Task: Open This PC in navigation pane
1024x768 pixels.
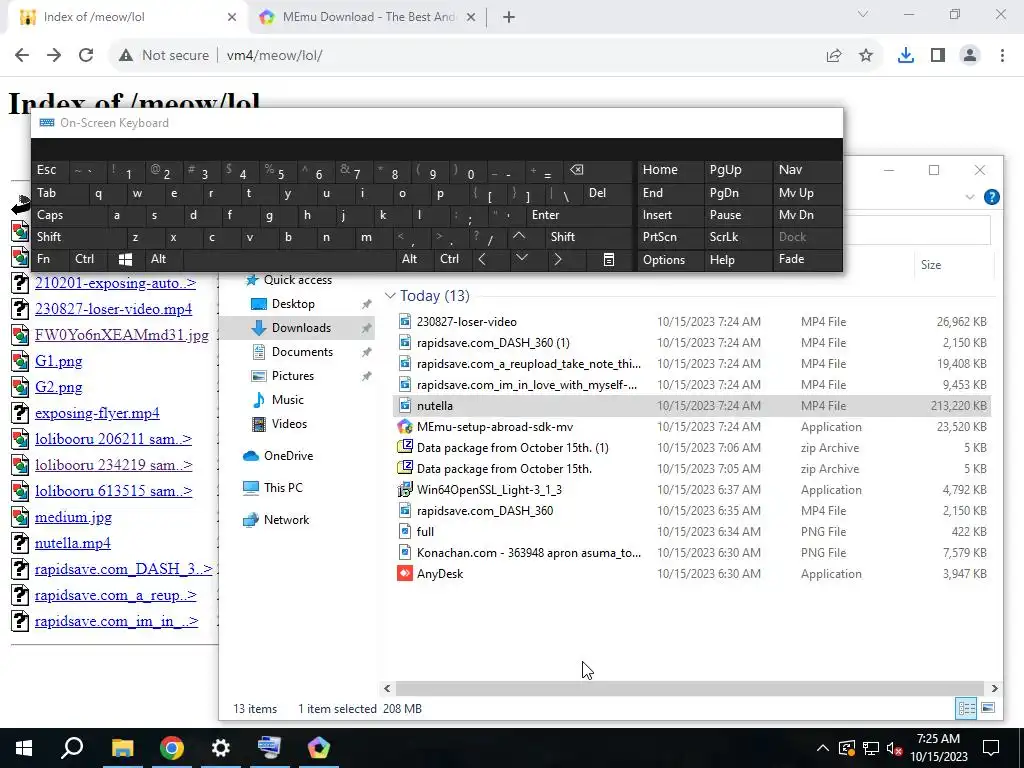Action: [x=283, y=488]
